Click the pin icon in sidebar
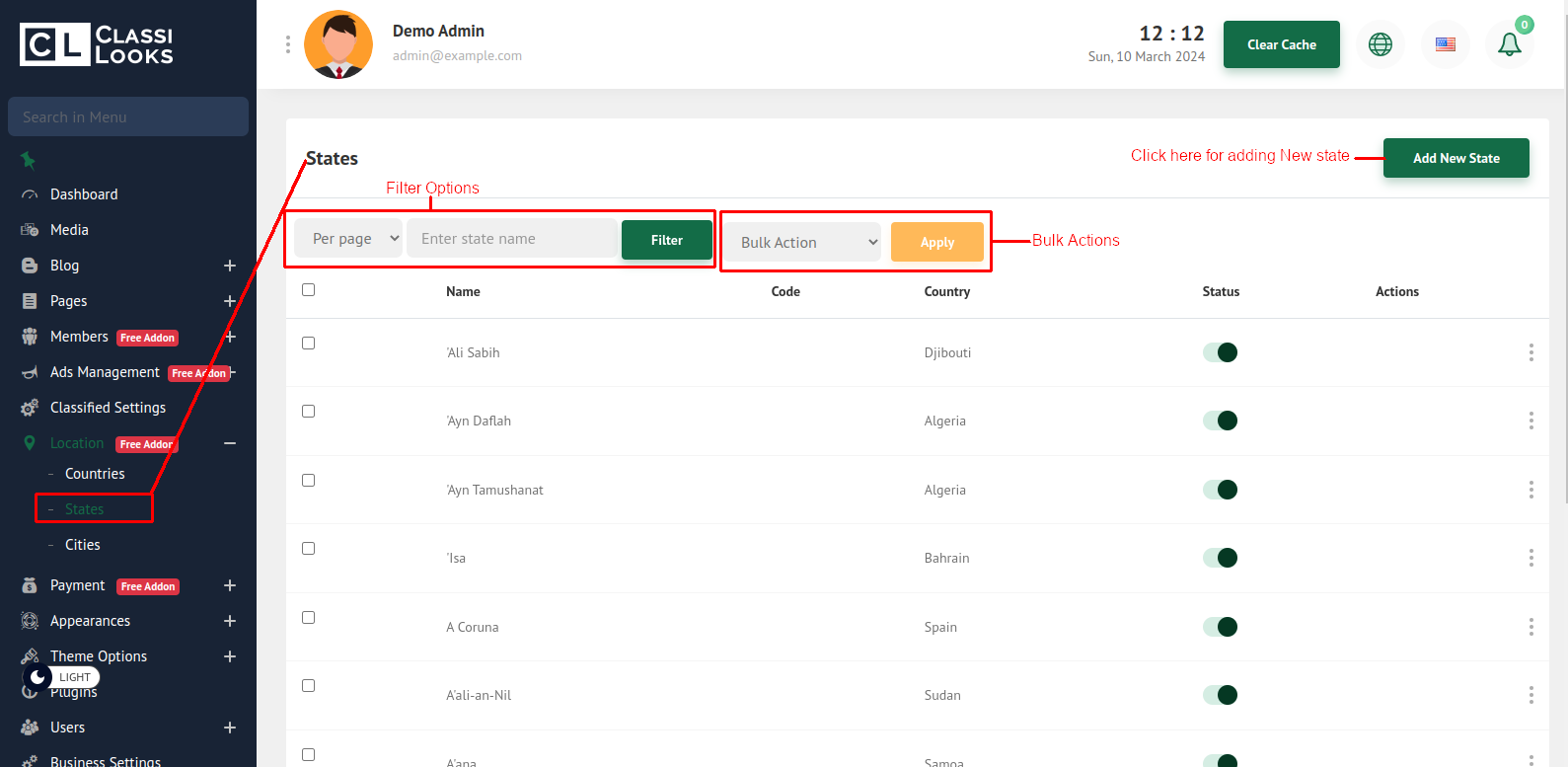 click(x=29, y=160)
